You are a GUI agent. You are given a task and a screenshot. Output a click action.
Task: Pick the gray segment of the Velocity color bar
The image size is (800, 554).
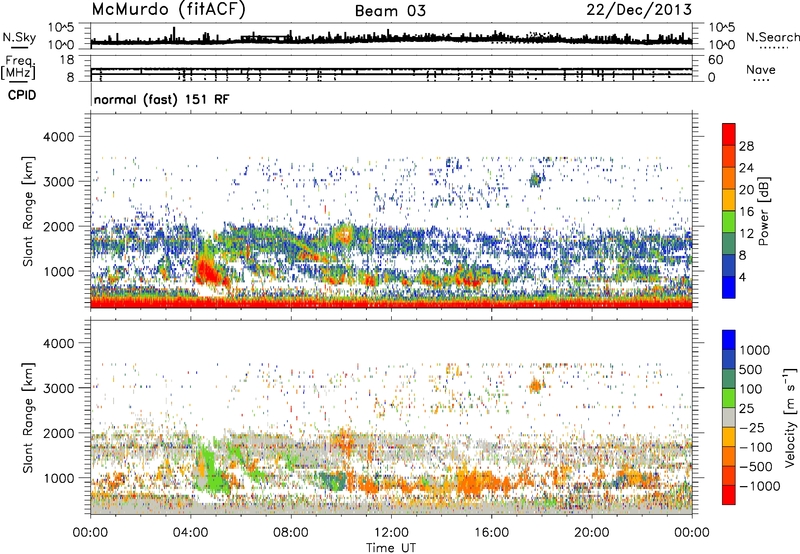tap(729, 418)
